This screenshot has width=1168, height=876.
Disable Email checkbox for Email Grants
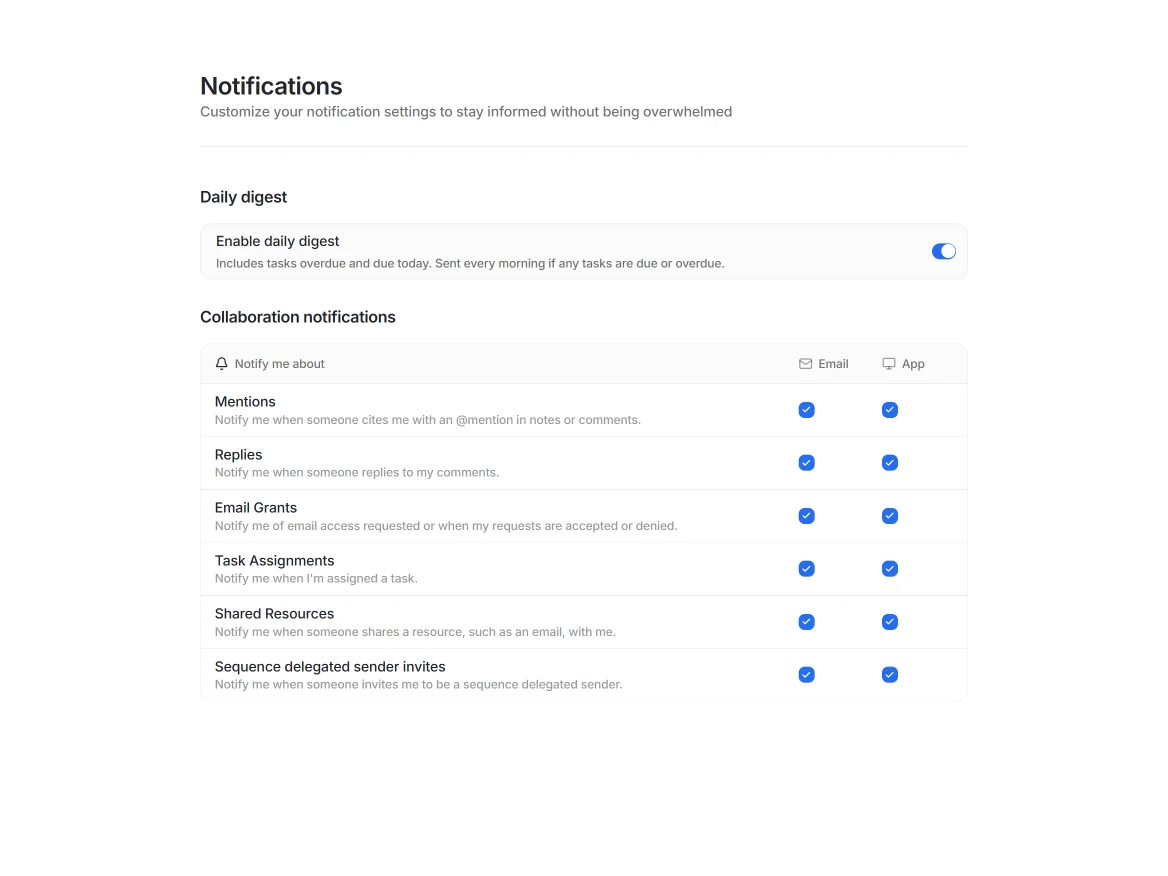pos(806,516)
